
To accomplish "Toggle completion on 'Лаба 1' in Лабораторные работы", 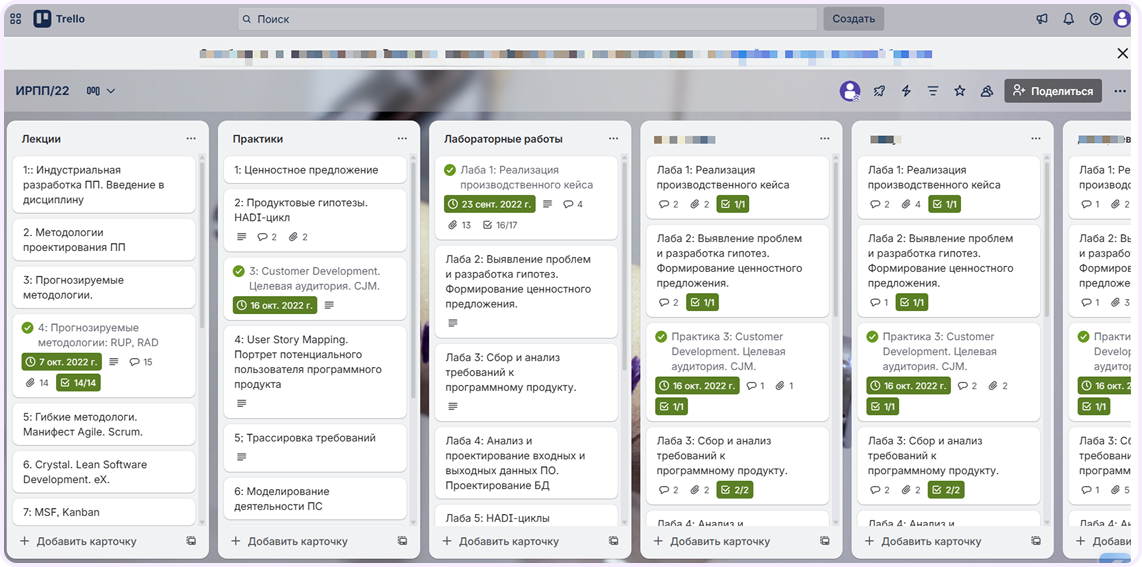I will [450, 170].
